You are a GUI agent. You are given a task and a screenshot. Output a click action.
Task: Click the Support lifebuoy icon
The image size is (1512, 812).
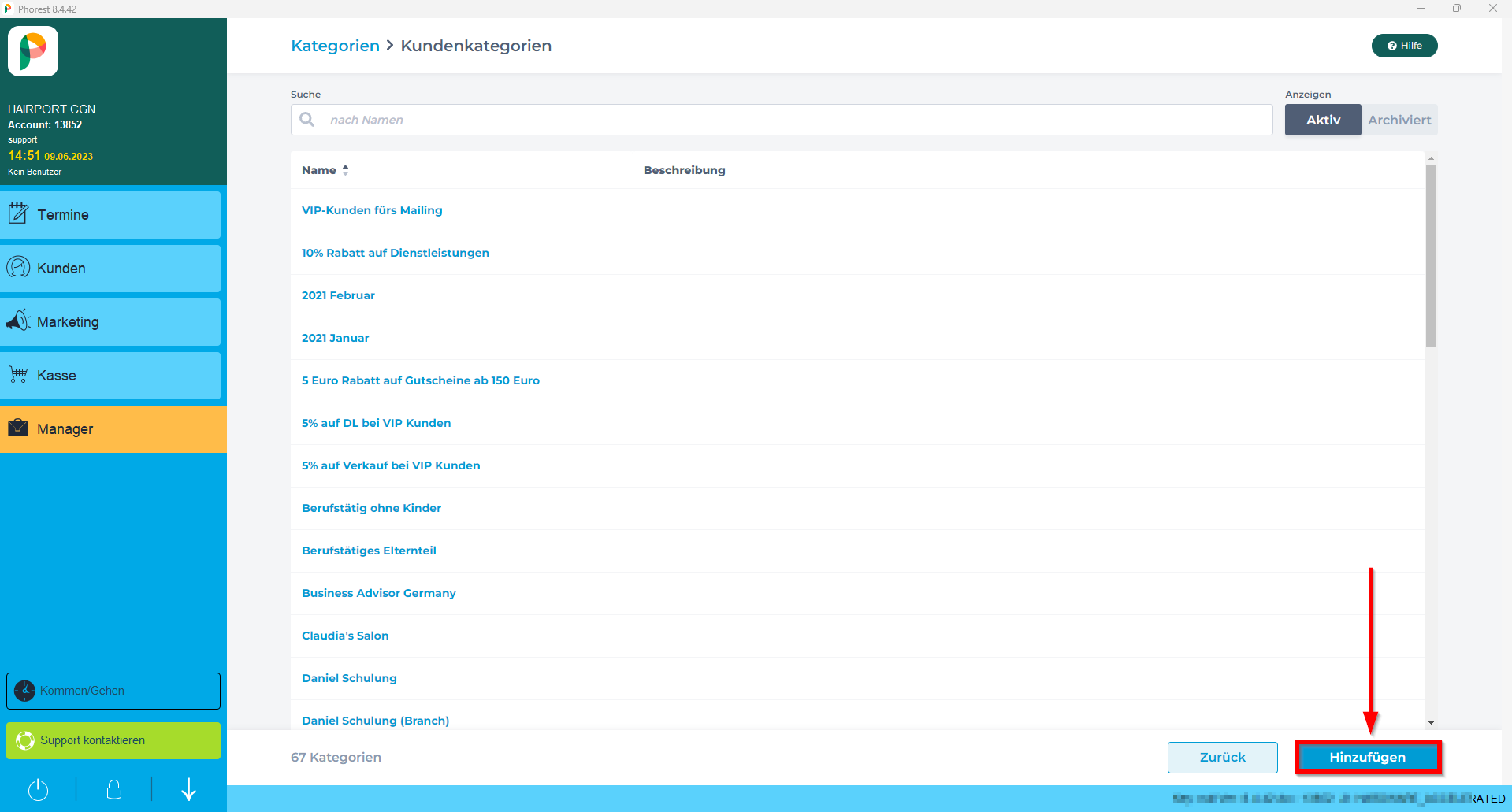(25, 740)
